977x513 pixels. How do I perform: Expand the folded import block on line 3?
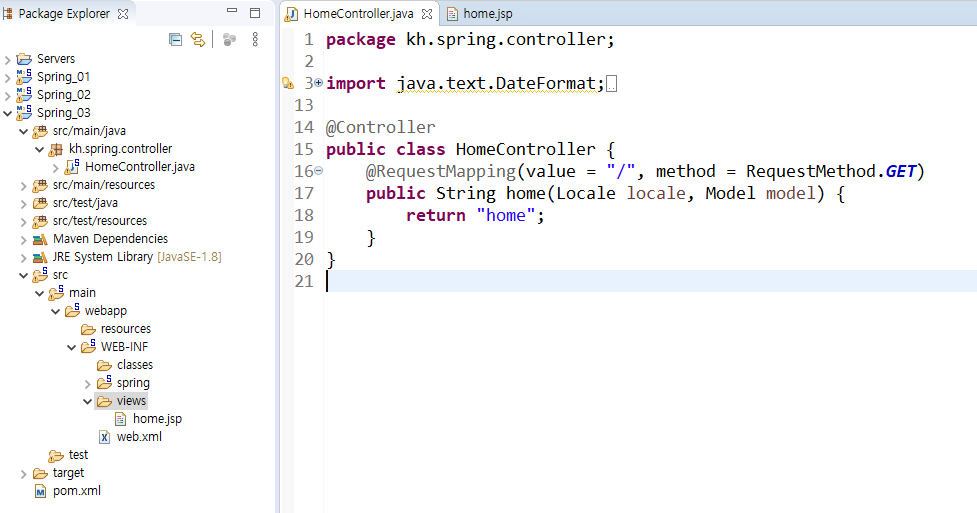click(318, 83)
